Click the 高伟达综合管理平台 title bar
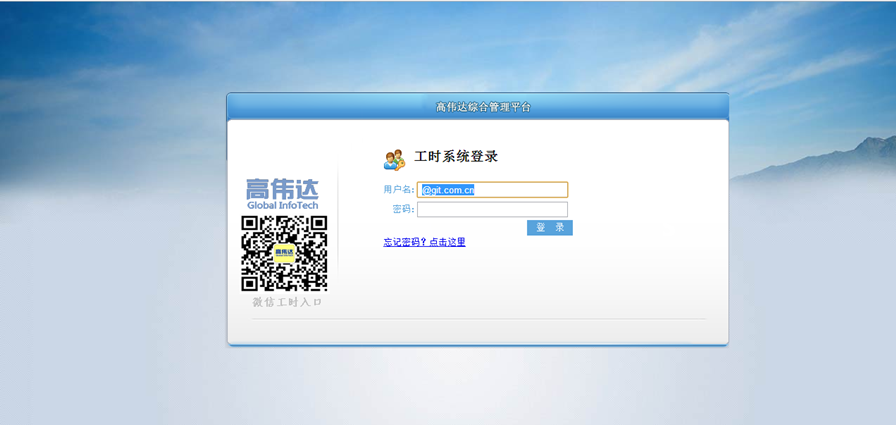896x425 pixels. point(478,106)
